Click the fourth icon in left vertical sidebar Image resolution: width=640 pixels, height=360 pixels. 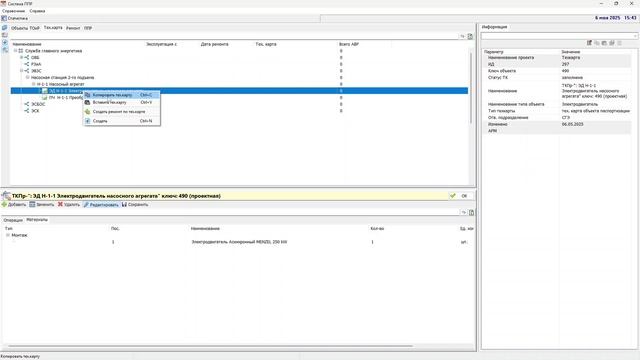[x=4, y=50]
